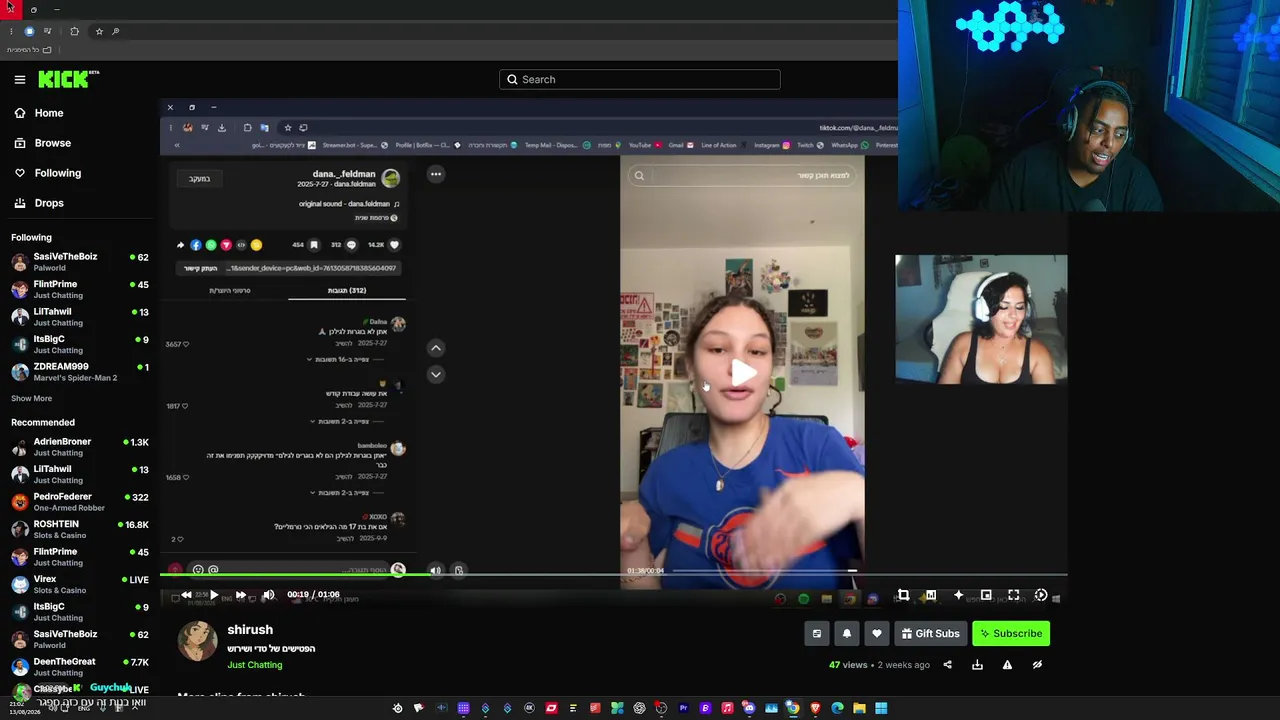This screenshot has height=720, width=1280.
Task: Follow shirush with the heart button
Action: click(877, 634)
